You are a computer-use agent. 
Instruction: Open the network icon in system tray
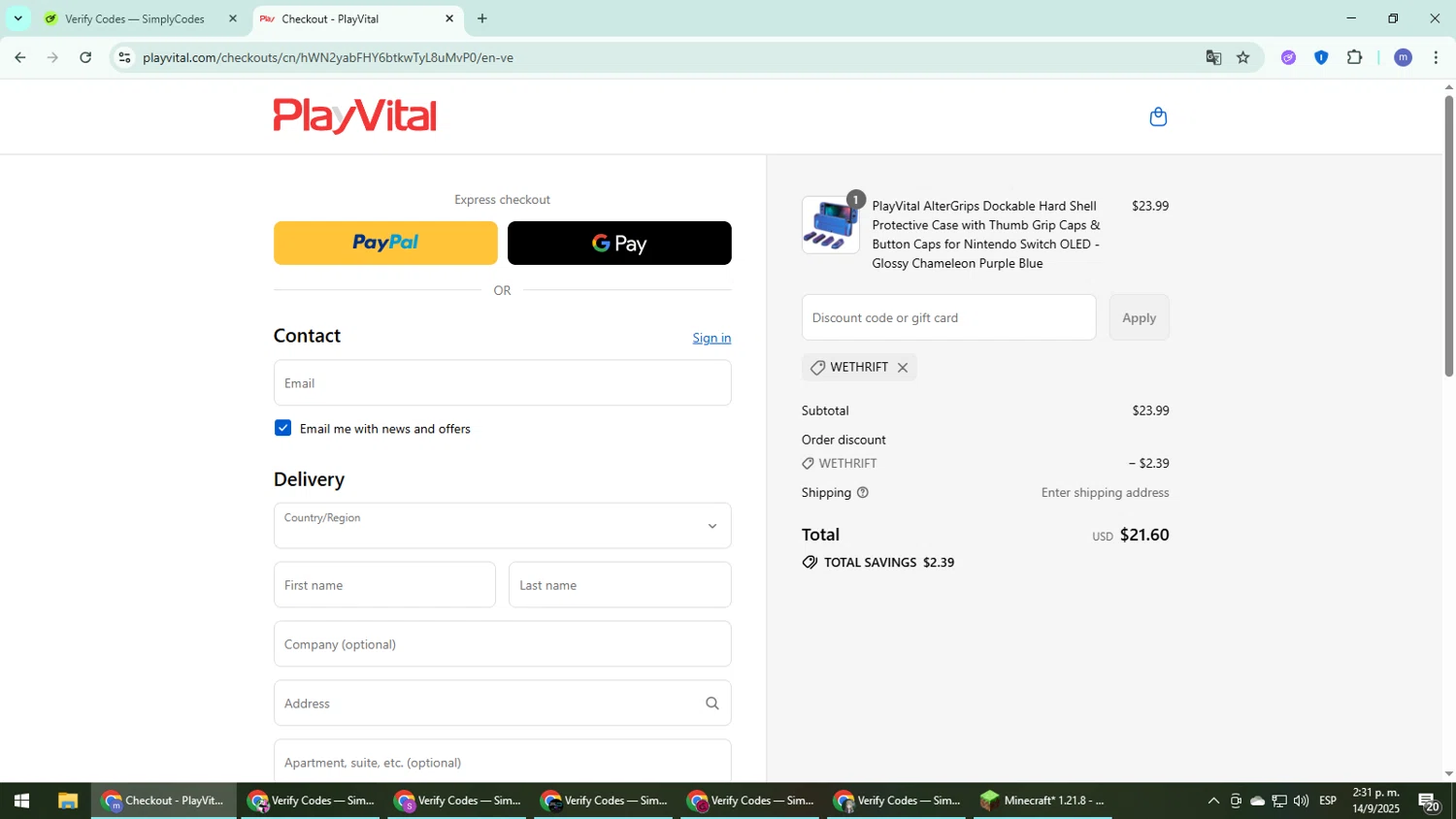1279,802
